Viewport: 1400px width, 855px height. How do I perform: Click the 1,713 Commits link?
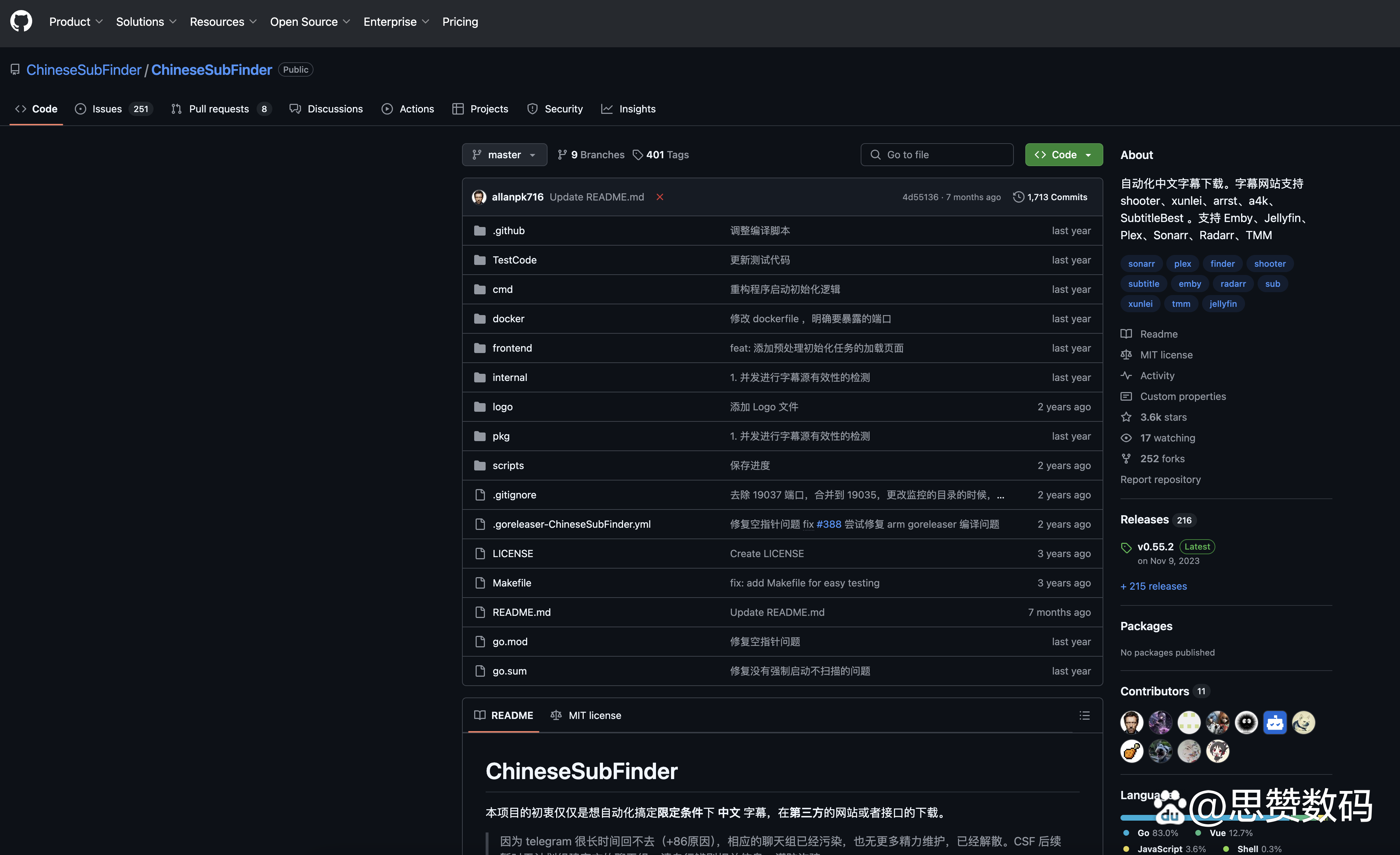point(1050,197)
